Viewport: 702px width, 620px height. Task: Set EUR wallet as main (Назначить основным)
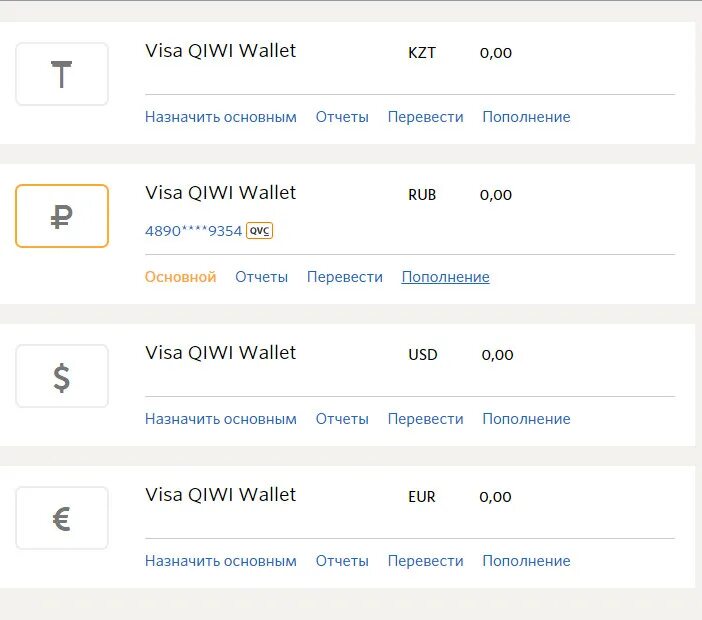pos(221,561)
